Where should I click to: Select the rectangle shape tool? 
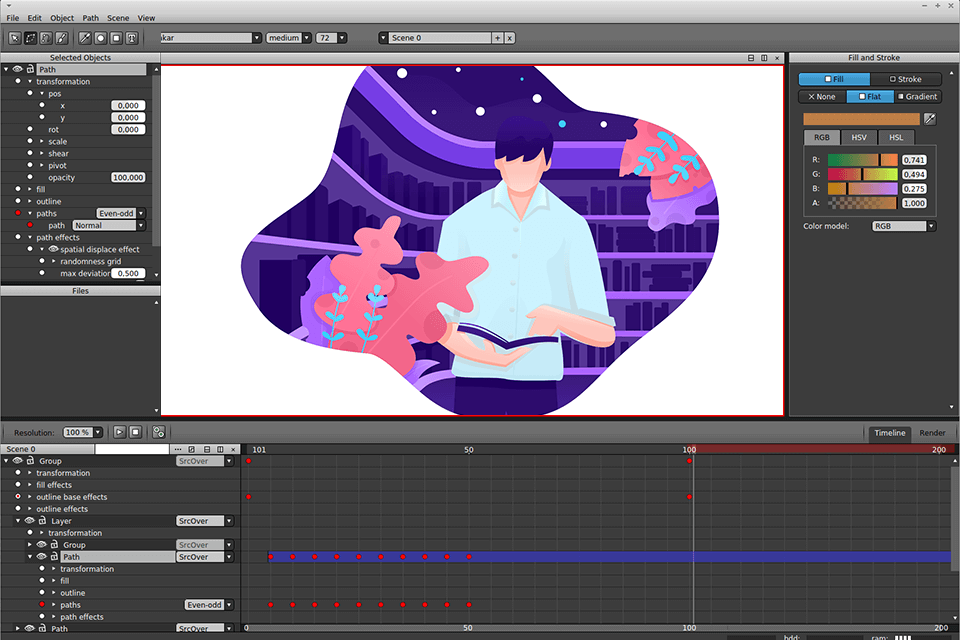pyautogui.click(x=116, y=38)
